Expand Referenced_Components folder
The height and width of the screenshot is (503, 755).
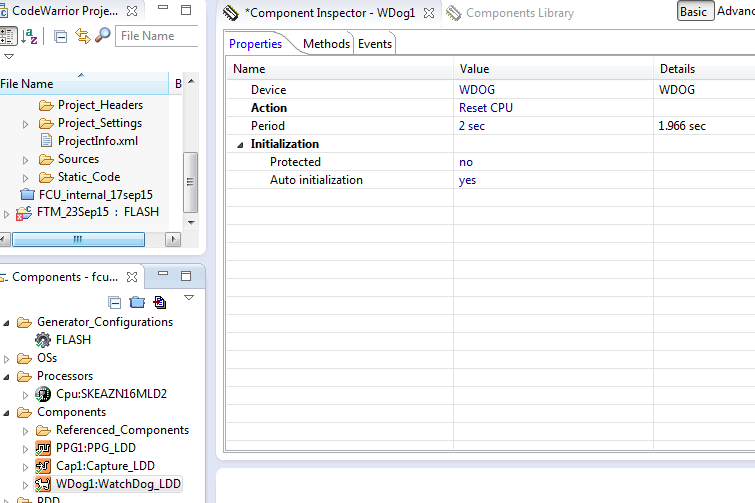(26, 431)
